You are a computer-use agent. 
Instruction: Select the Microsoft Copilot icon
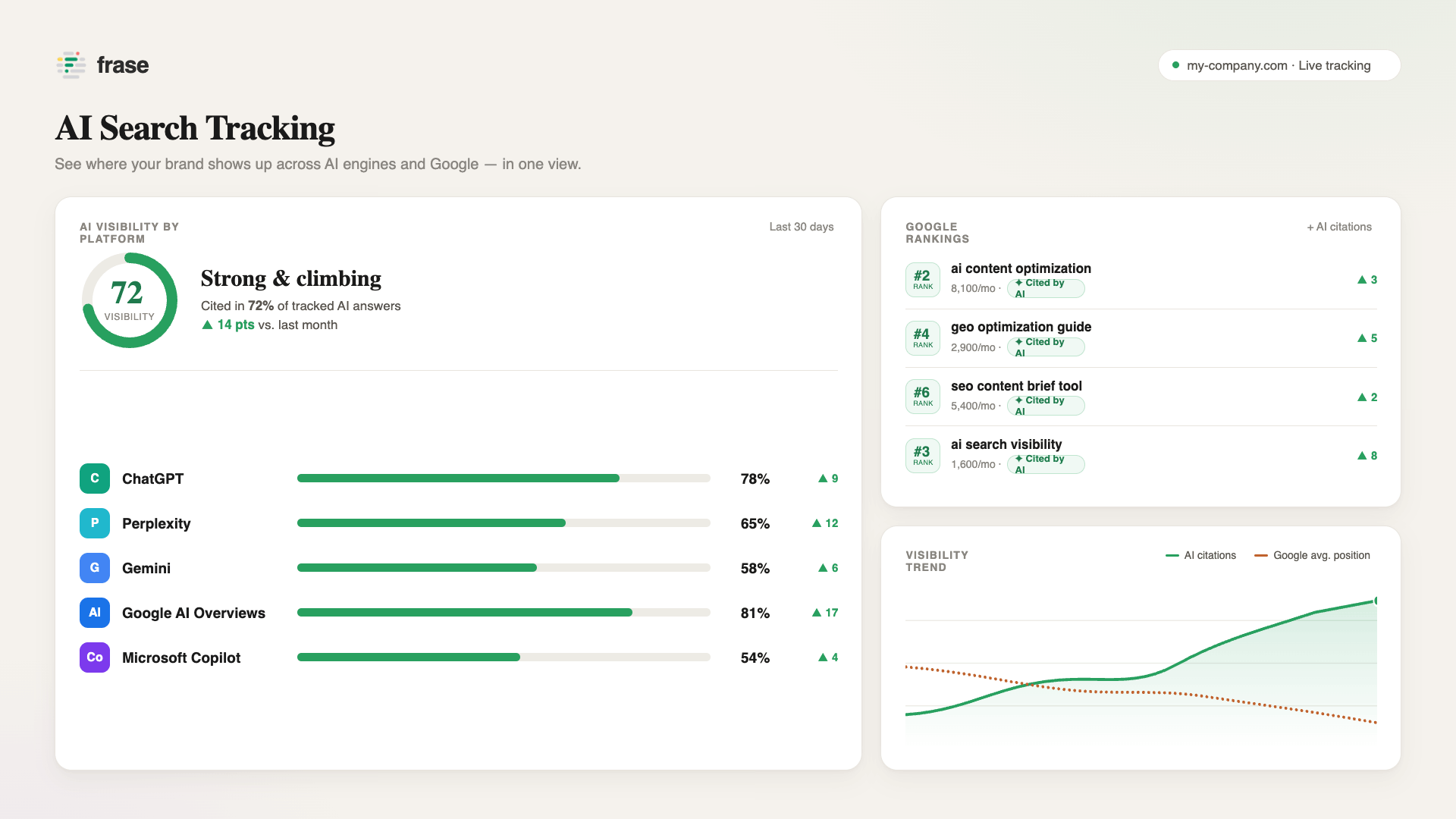(x=95, y=657)
